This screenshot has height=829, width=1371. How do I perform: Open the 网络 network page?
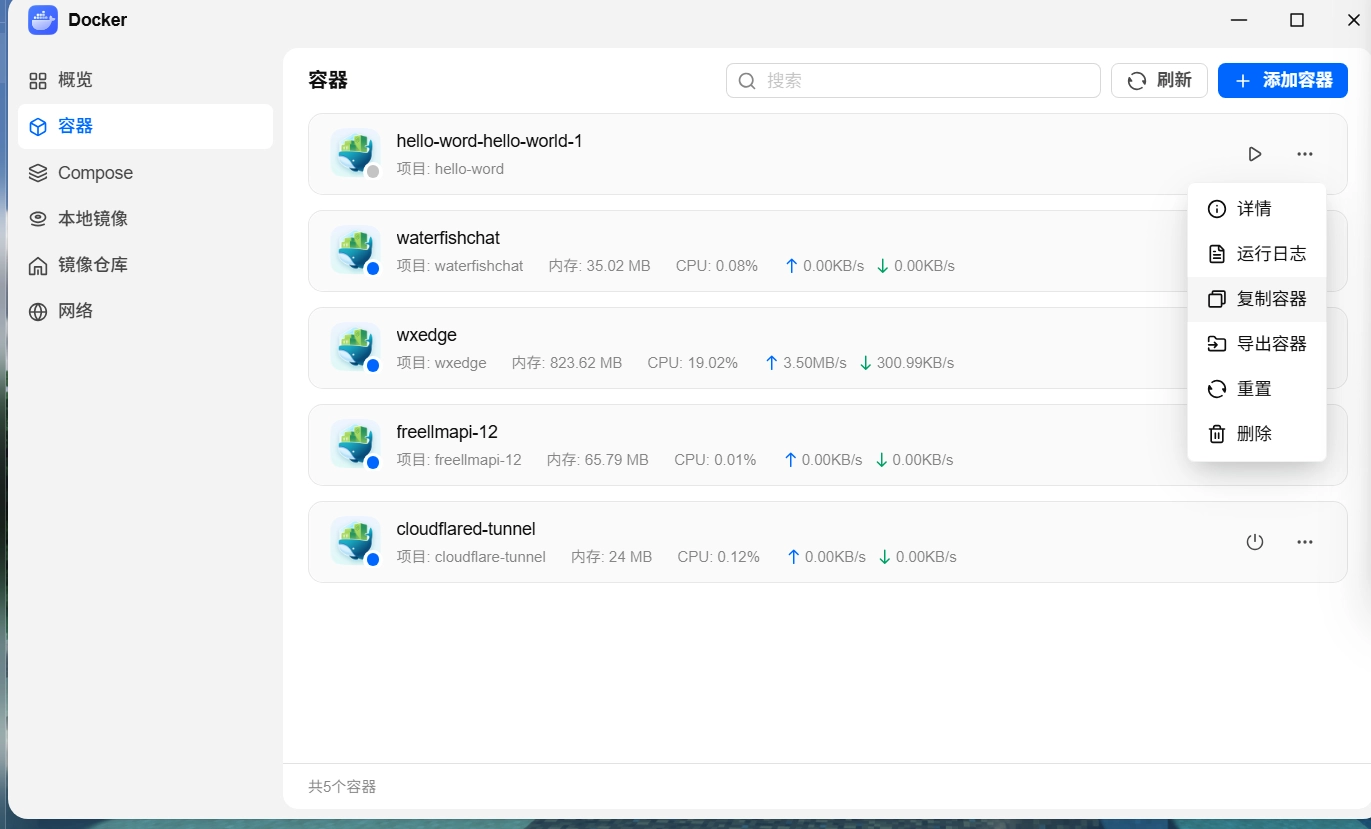click(145, 311)
